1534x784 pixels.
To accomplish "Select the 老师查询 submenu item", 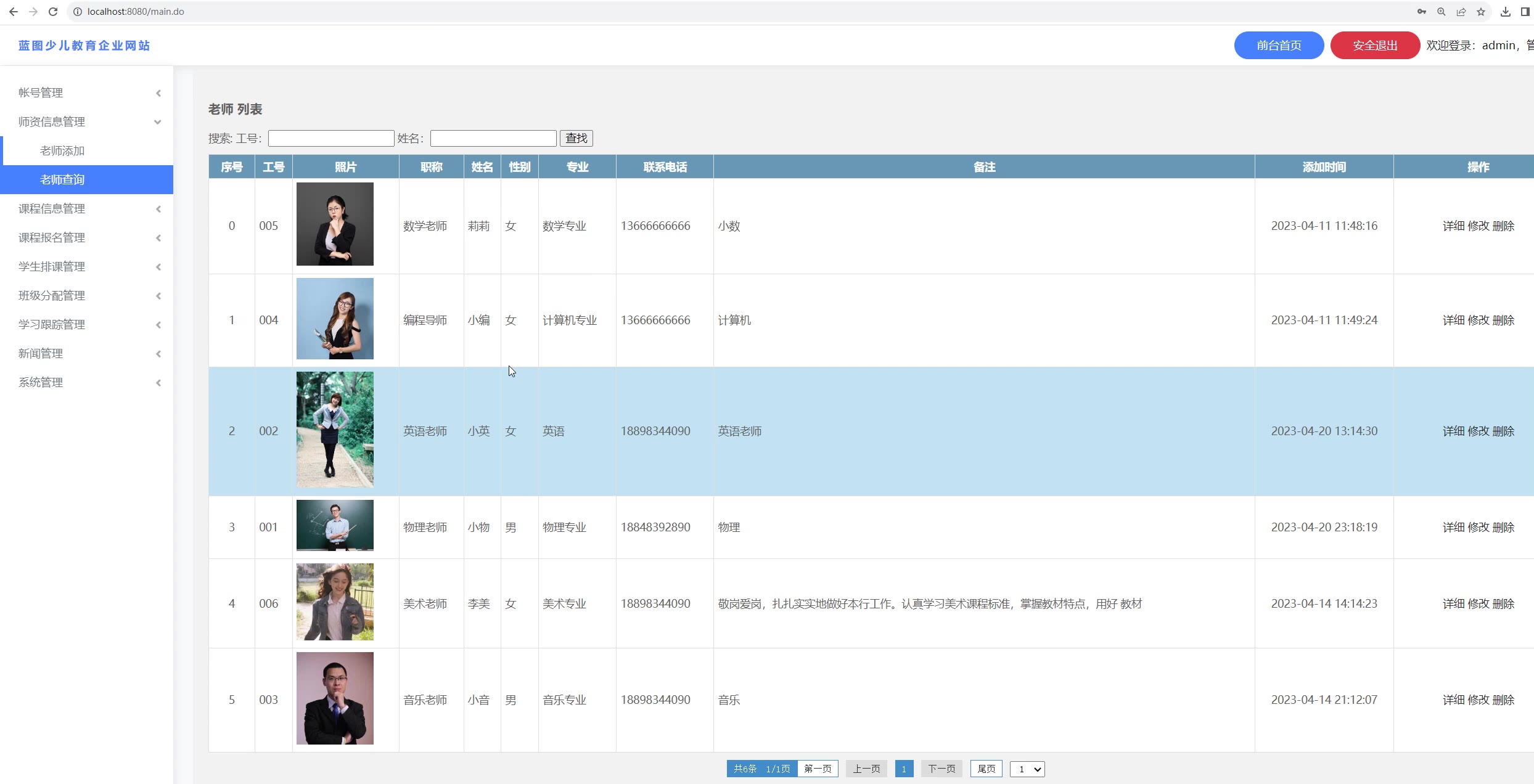I will (x=62, y=179).
